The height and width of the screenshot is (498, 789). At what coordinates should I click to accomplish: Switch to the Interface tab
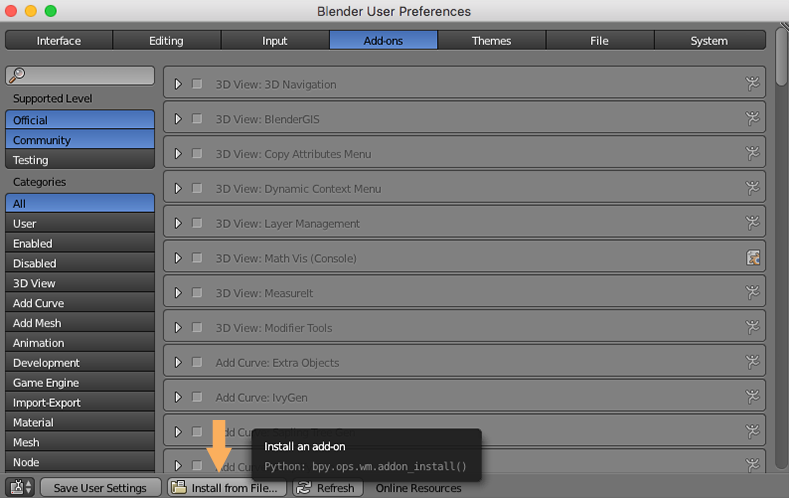59,40
